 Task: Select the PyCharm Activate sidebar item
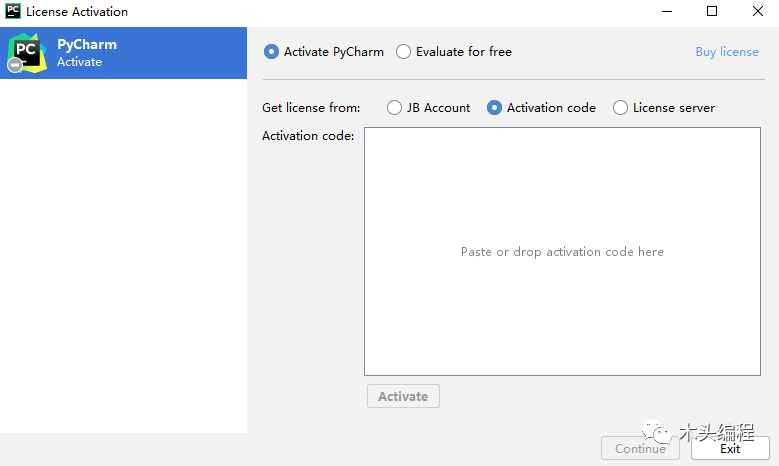click(x=123, y=53)
